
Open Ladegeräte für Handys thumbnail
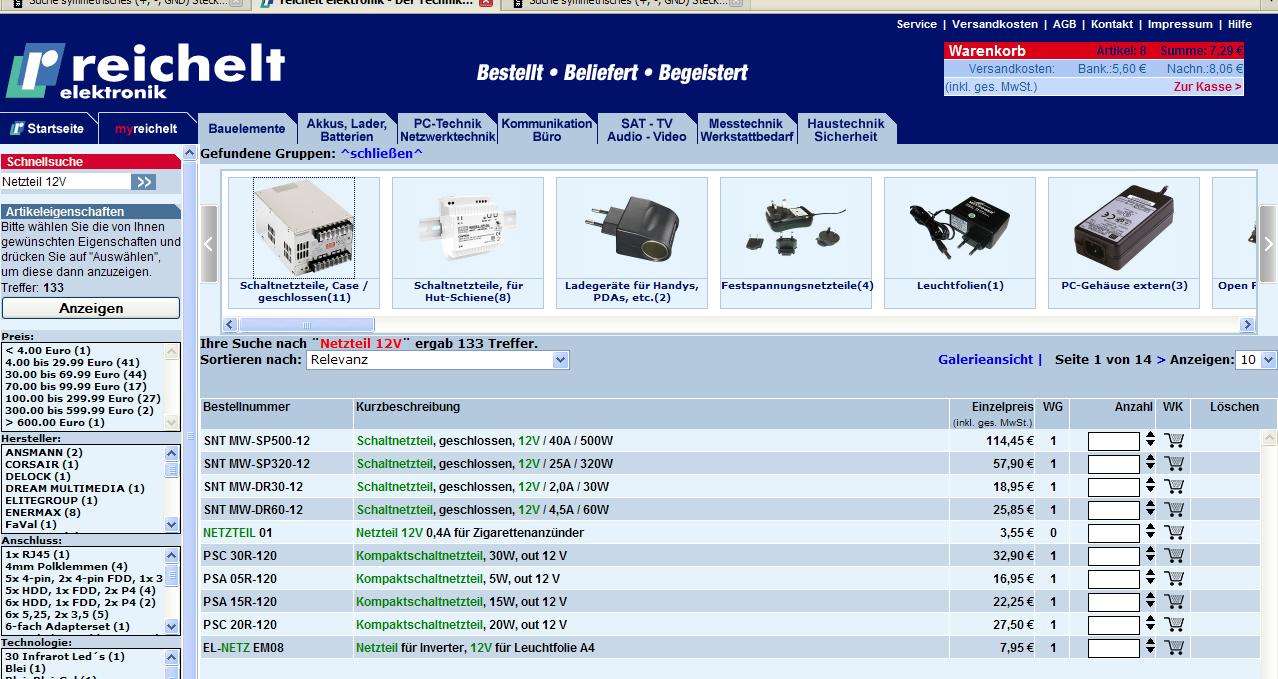tap(632, 230)
